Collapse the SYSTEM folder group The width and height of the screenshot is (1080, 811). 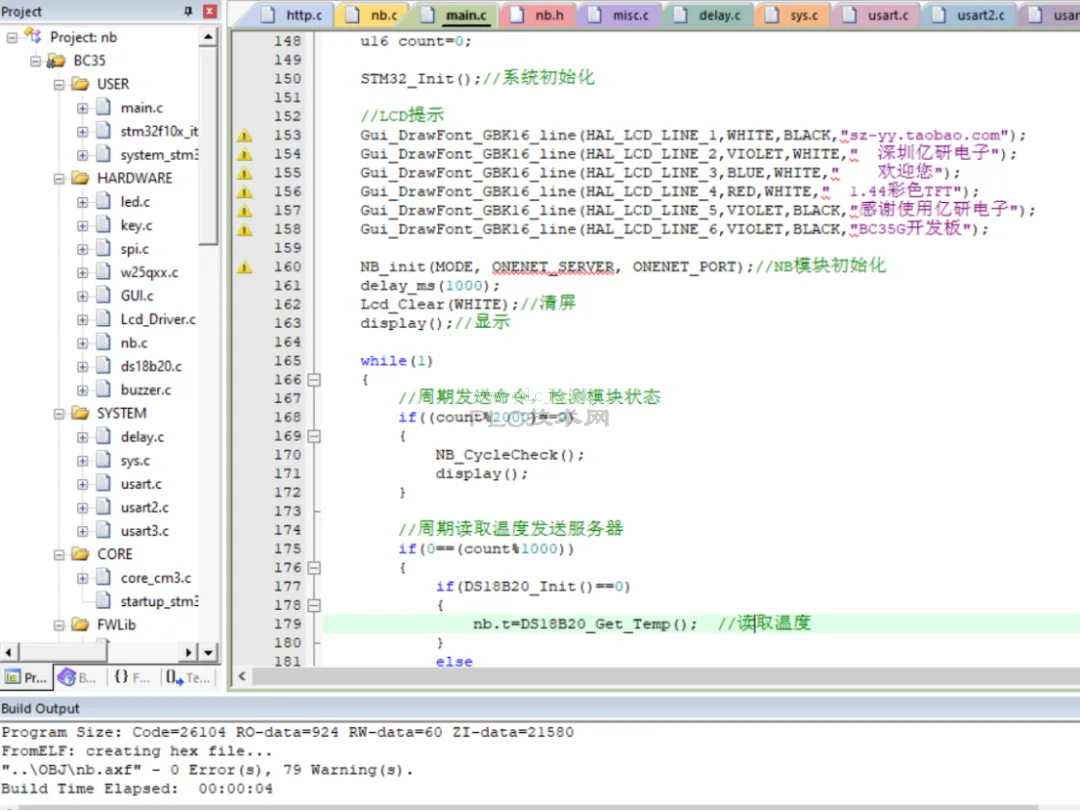[59, 413]
